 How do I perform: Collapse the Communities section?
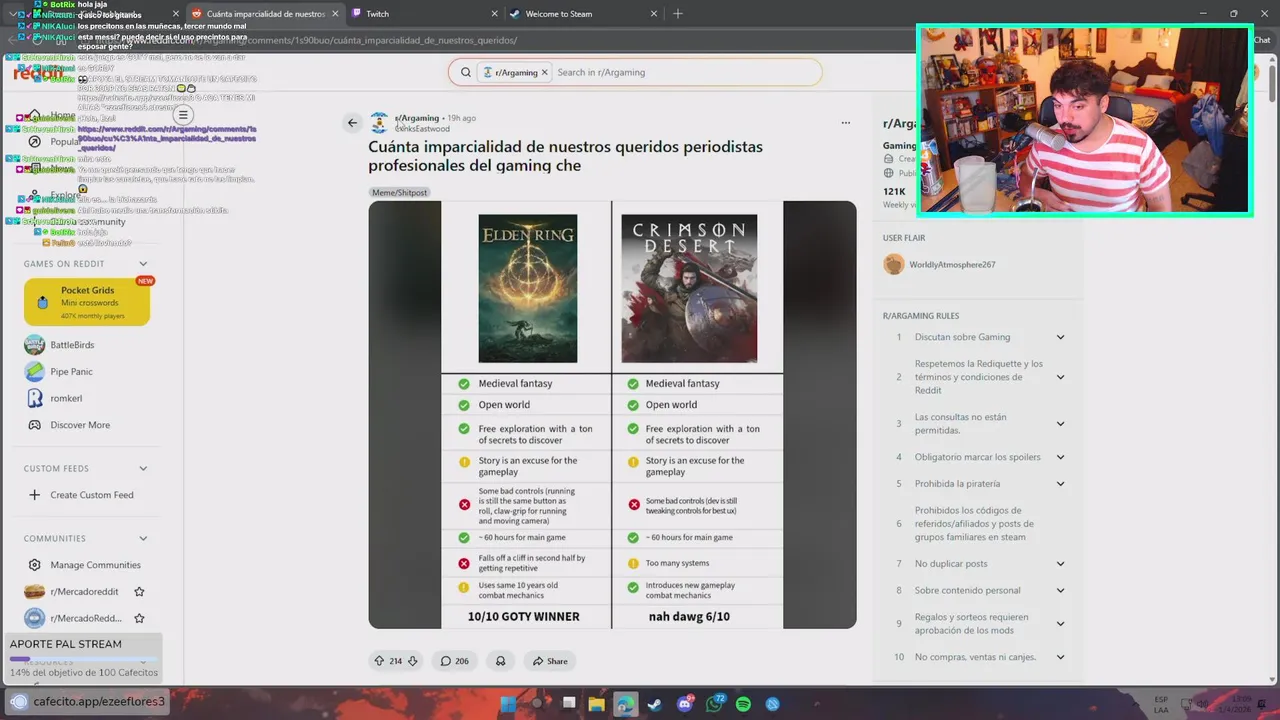(x=143, y=538)
